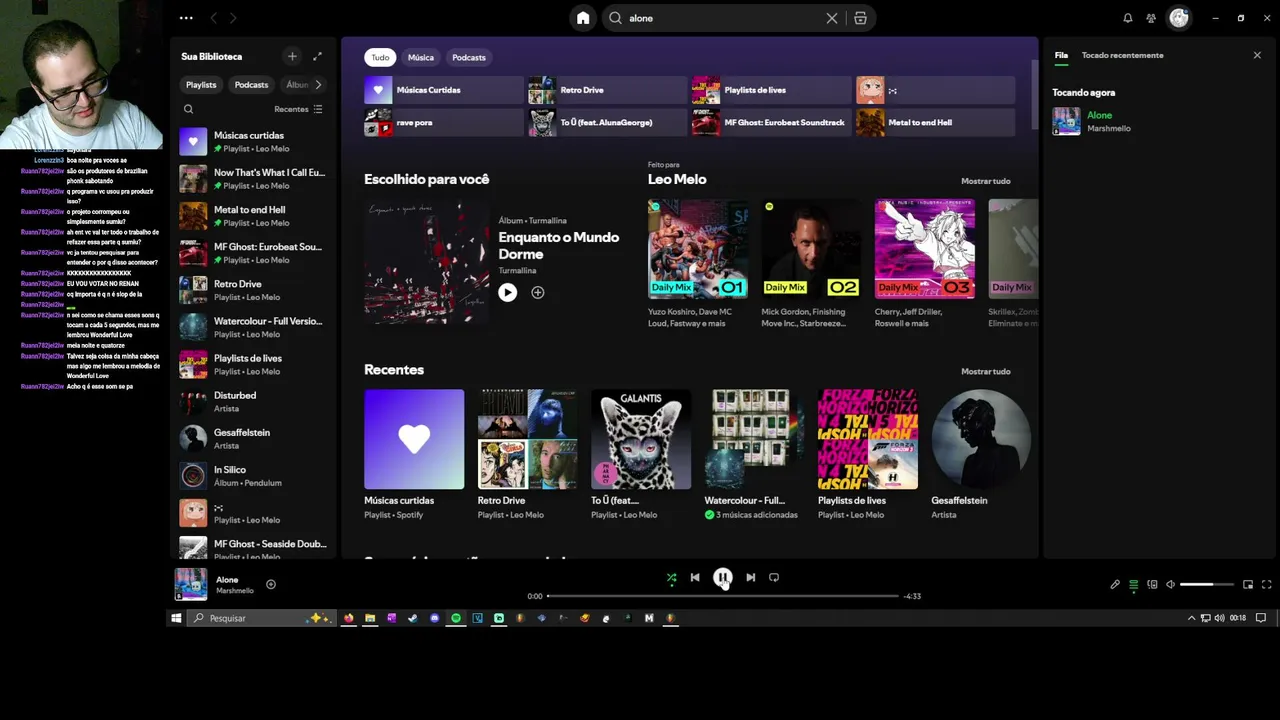Open Now That's What I Call Eu... playlist
1280x720 pixels.
point(253,179)
